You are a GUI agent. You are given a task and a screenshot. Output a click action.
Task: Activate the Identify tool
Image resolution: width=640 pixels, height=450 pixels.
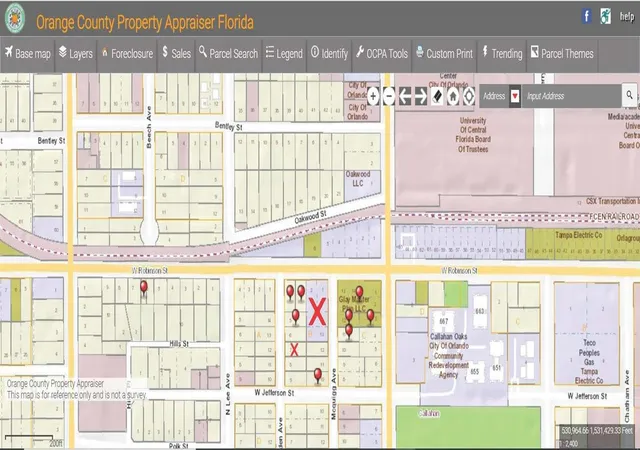coord(329,53)
